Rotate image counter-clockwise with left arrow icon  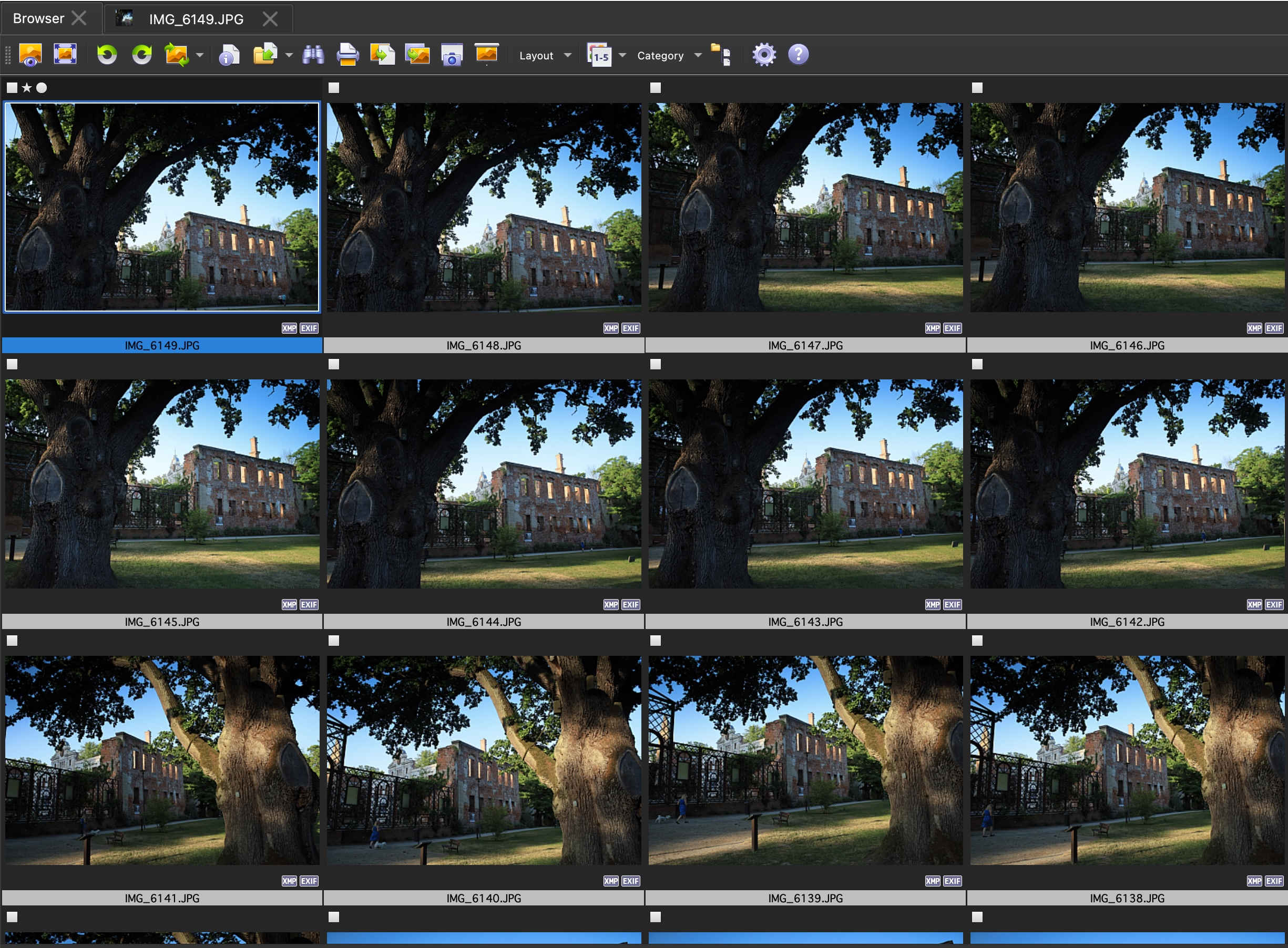click(x=107, y=55)
